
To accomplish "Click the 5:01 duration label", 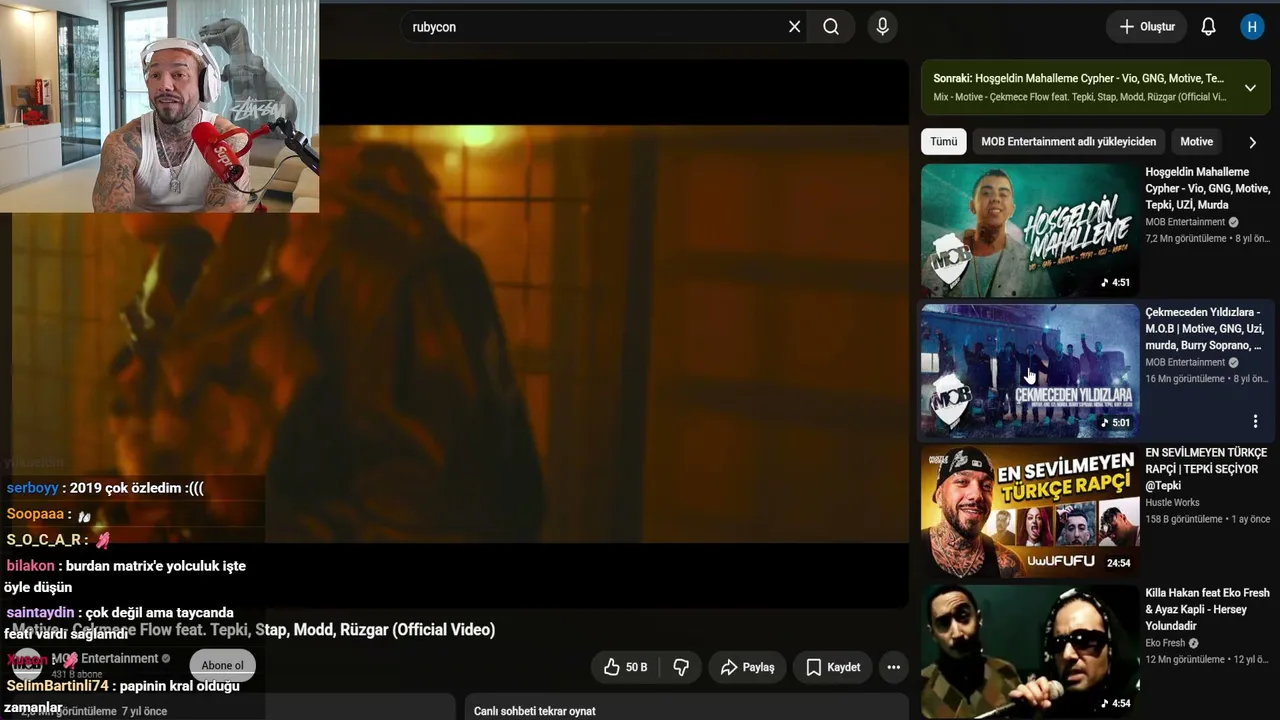I will pyautogui.click(x=1115, y=423).
